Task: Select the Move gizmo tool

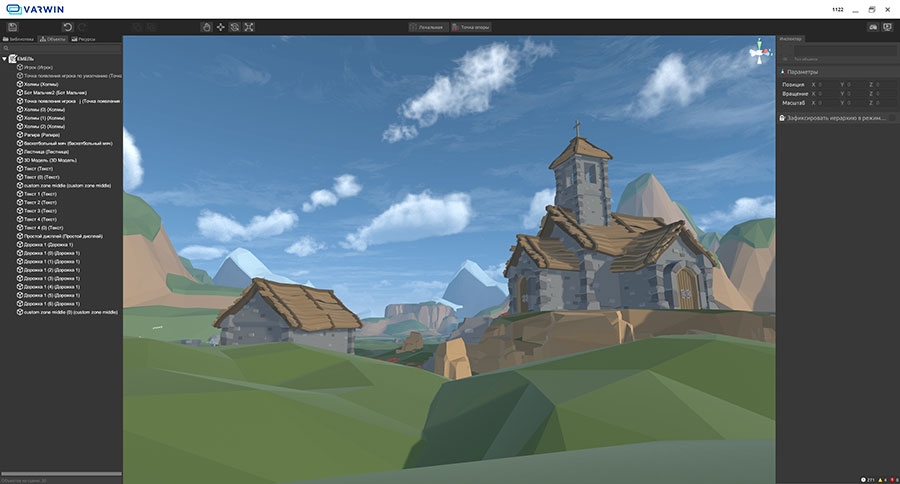Action: (220, 27)
